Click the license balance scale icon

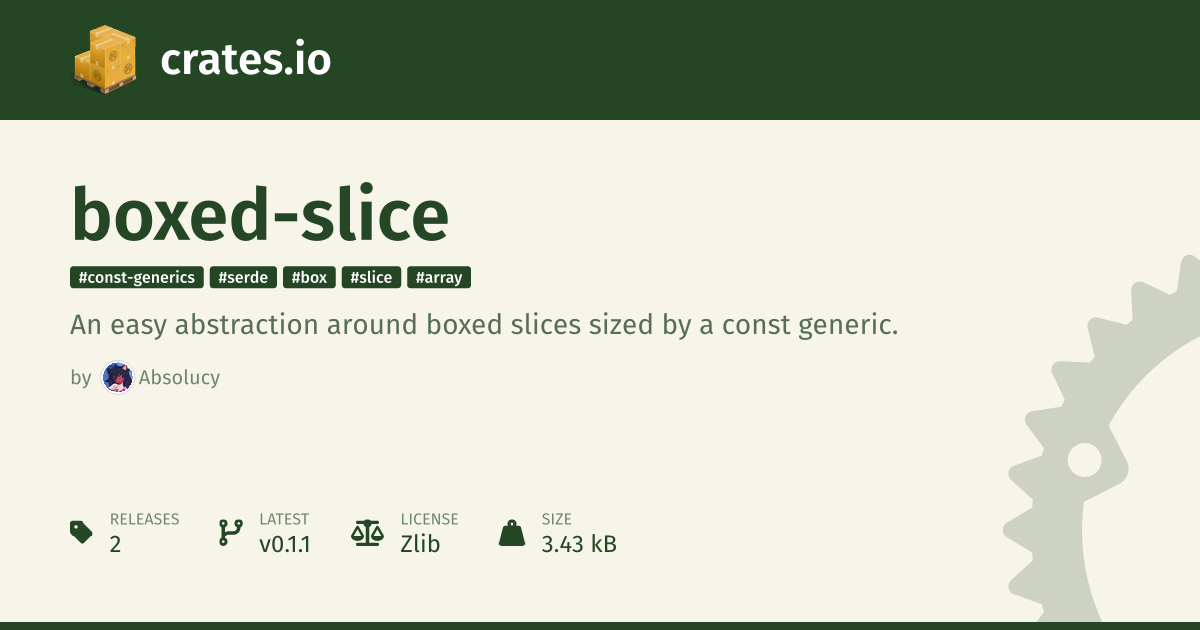(367, 532)
